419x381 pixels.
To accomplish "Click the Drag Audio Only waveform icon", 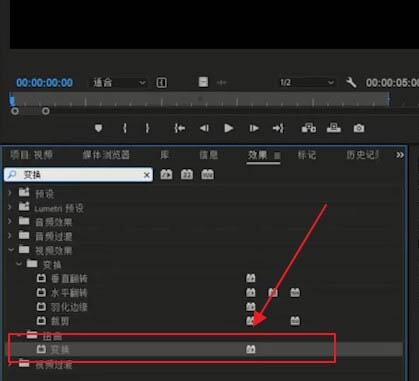I will 221,82.
